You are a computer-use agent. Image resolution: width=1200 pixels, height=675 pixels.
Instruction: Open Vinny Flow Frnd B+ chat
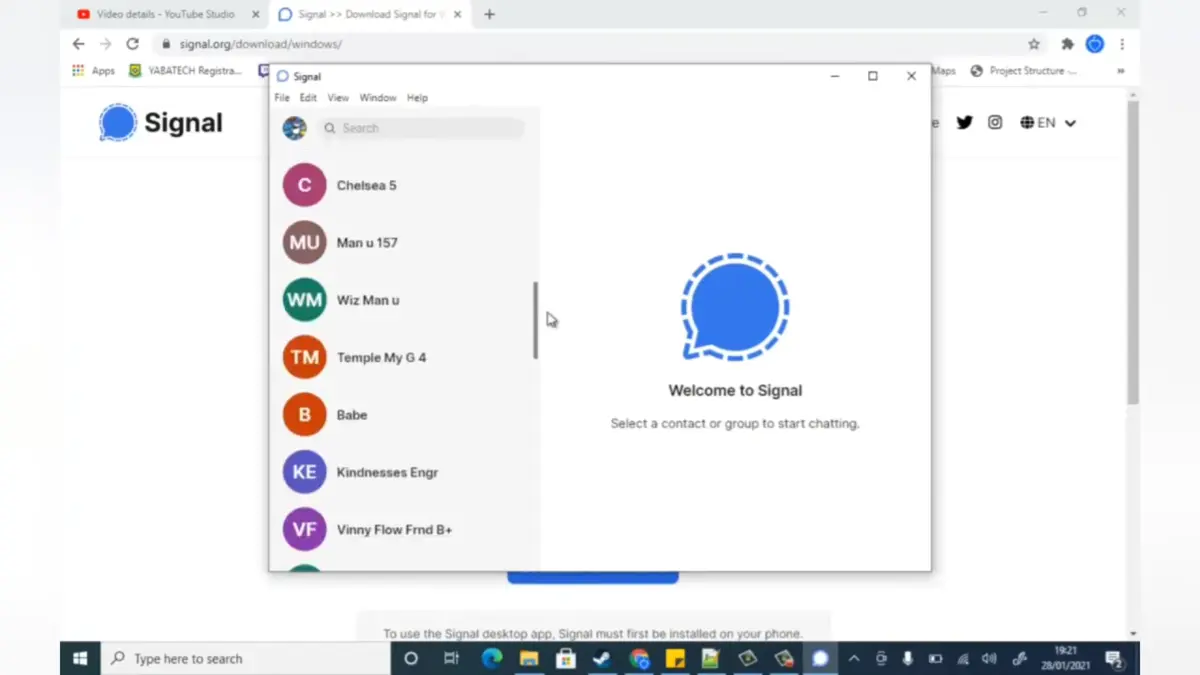404,530
